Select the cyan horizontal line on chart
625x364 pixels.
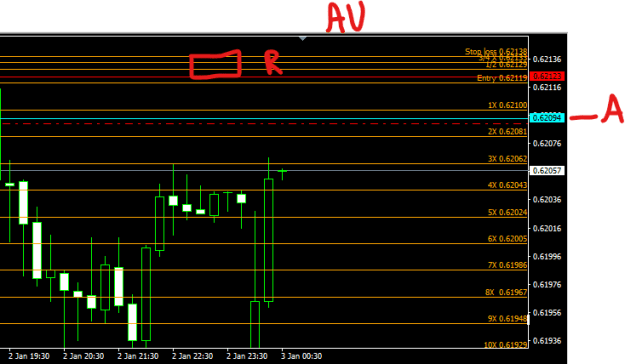[x=264, y=118]
